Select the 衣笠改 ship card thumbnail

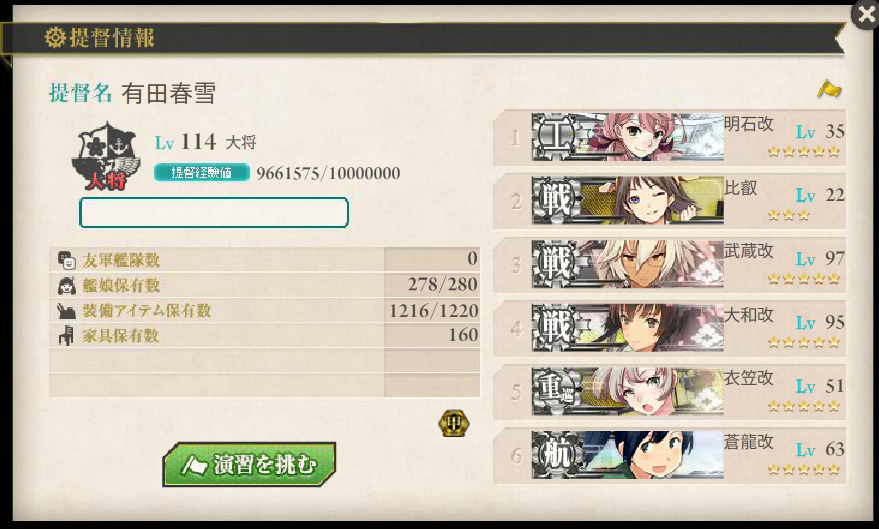pos(627,391)
